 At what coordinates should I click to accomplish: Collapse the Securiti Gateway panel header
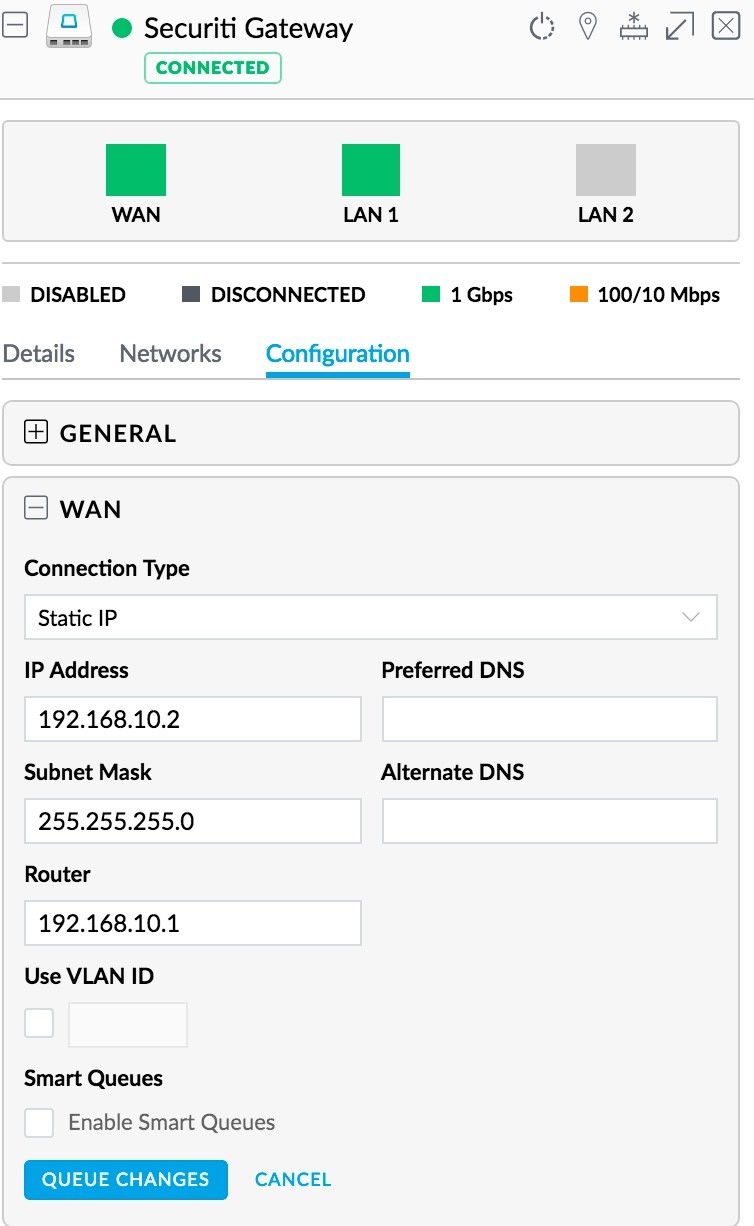click(x=15, y=27)
